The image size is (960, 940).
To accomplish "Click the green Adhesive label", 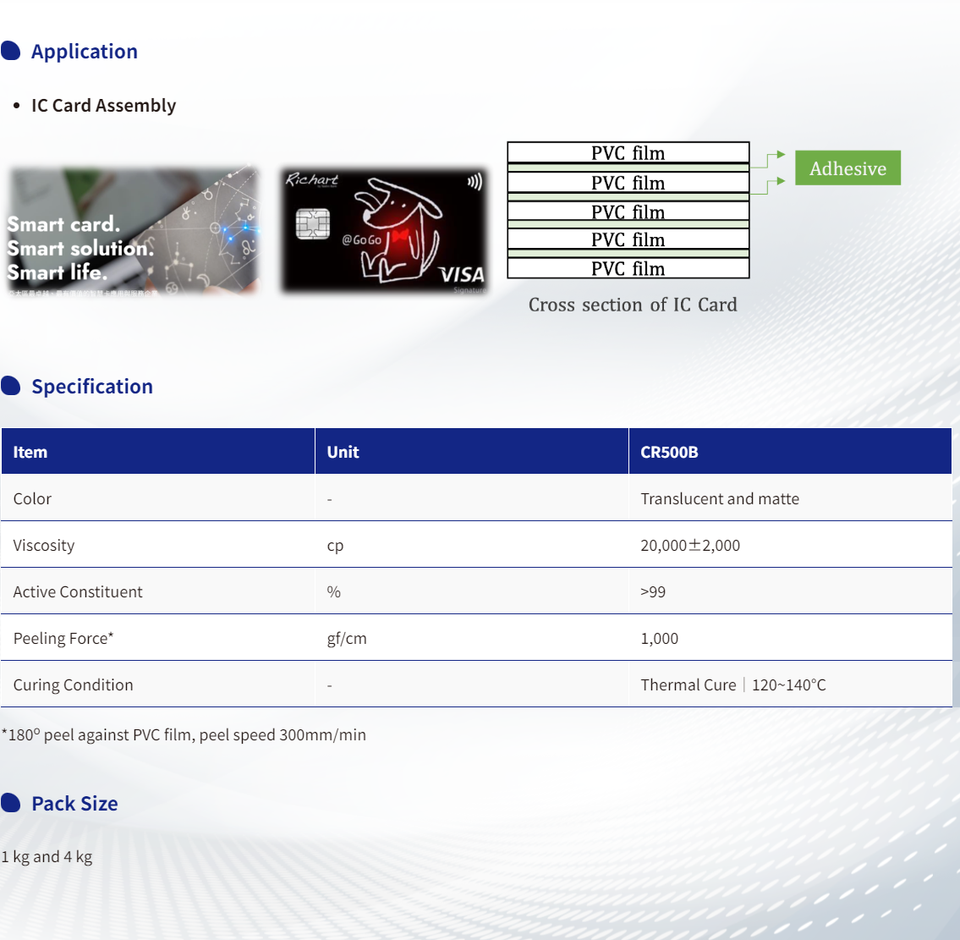I will [847, 168].
